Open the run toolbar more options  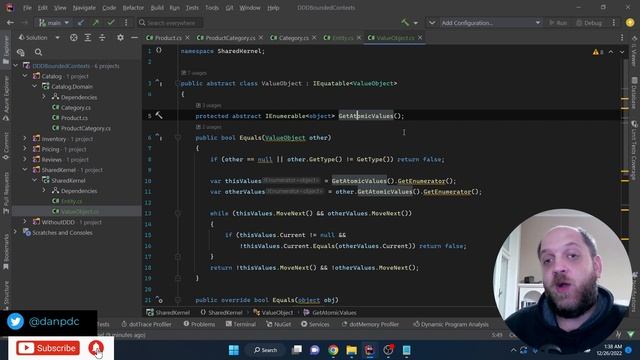point(613,23)
